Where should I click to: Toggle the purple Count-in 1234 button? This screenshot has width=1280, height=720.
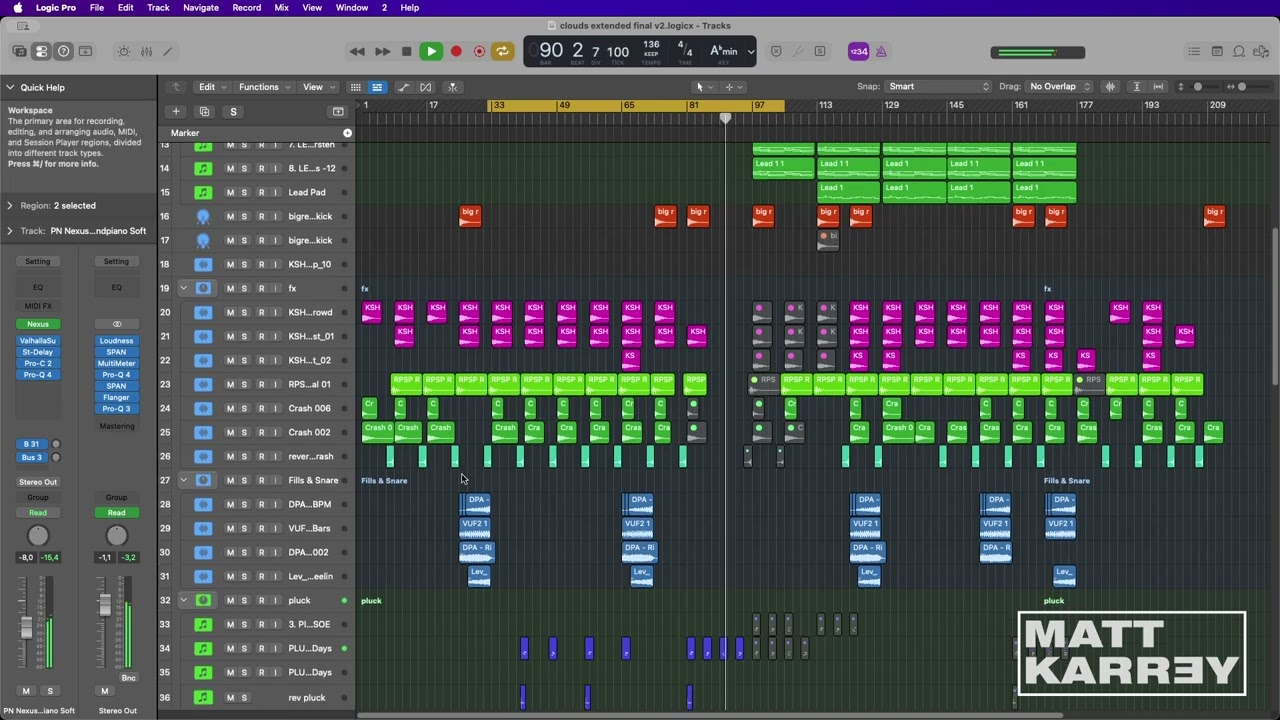[858, 51]
